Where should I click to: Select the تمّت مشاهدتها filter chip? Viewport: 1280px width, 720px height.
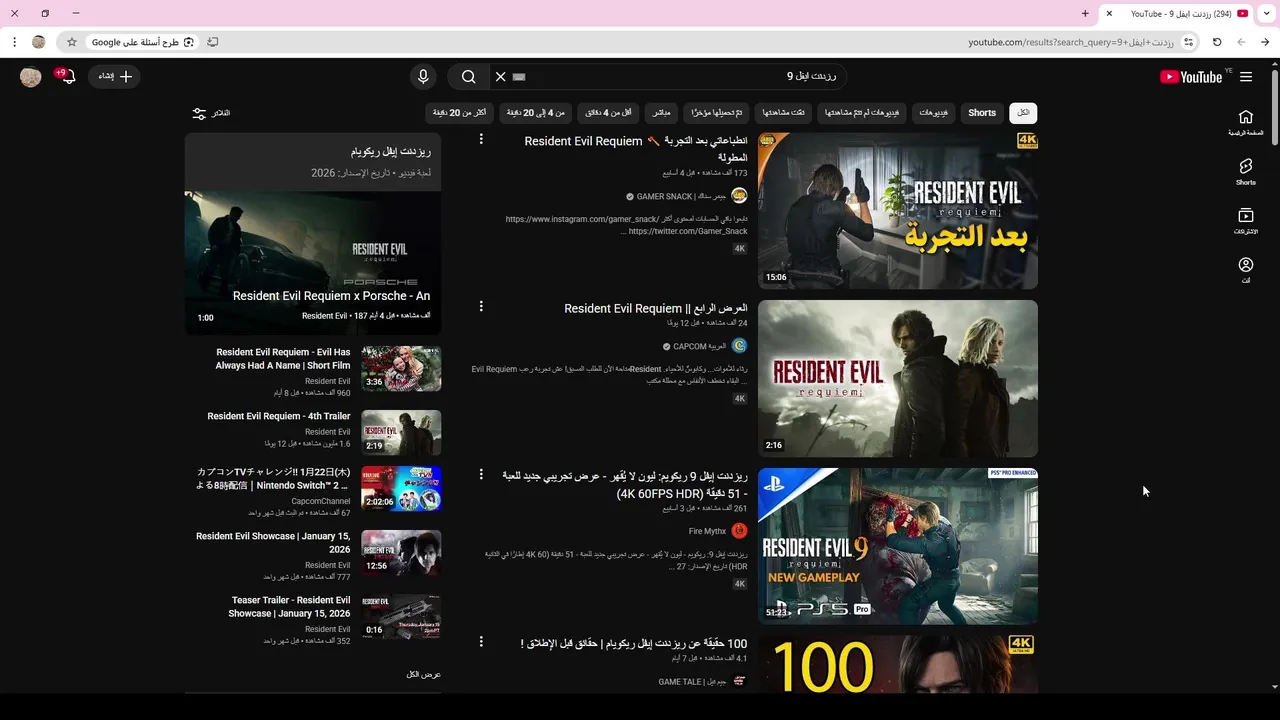[783, 113]
